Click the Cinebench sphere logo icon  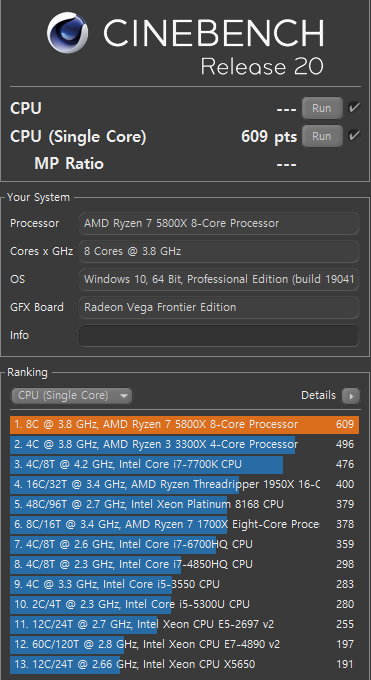pos(68,33)
